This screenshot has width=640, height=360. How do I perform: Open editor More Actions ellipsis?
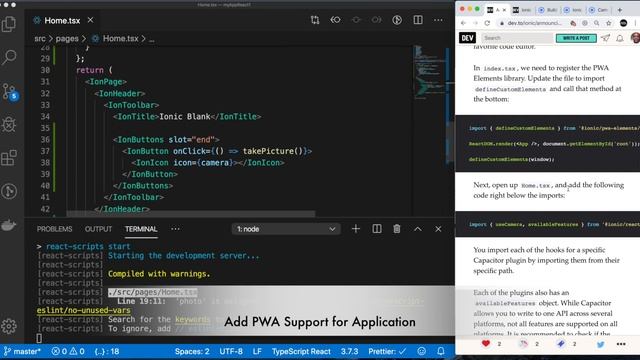tap(438, 20)
